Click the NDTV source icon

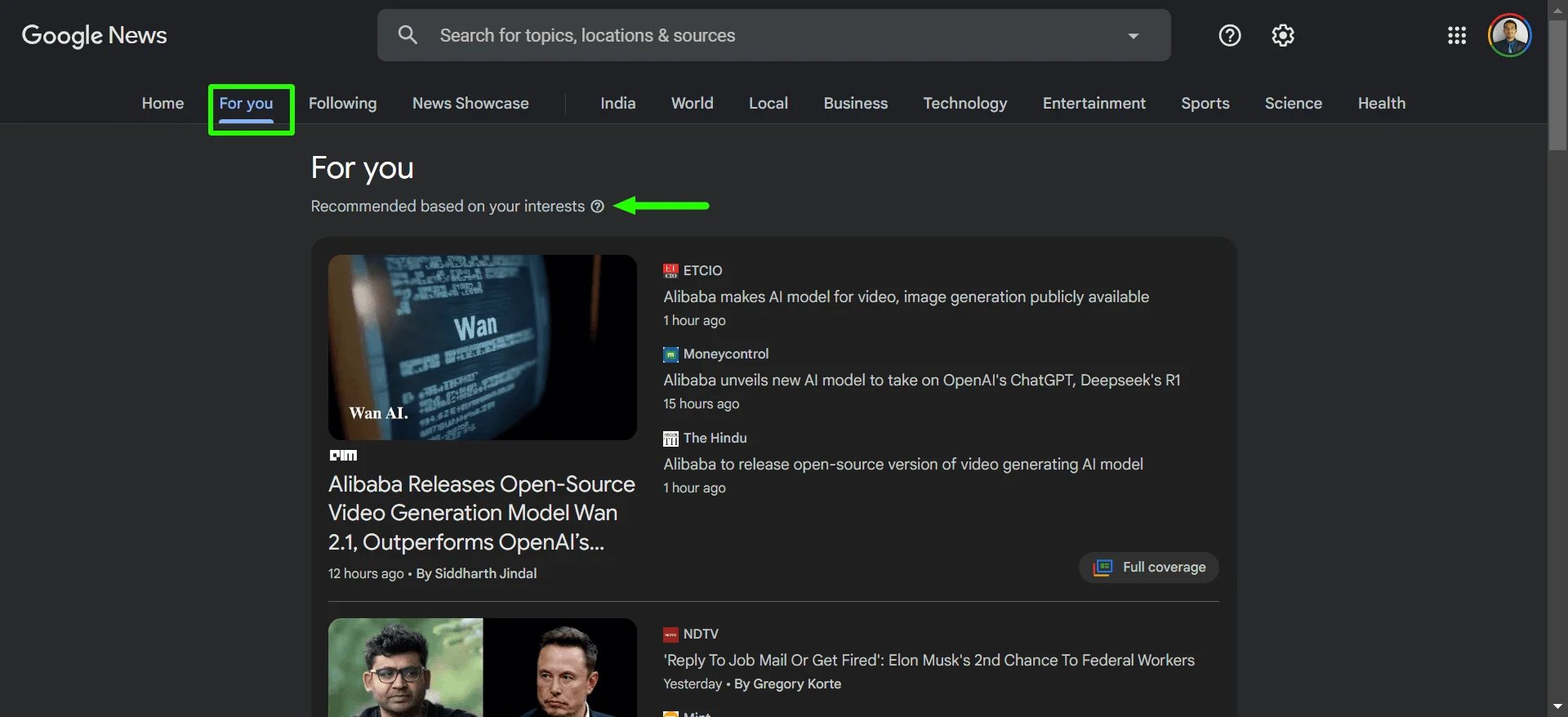pyautogui.click(x=670, y=635)
